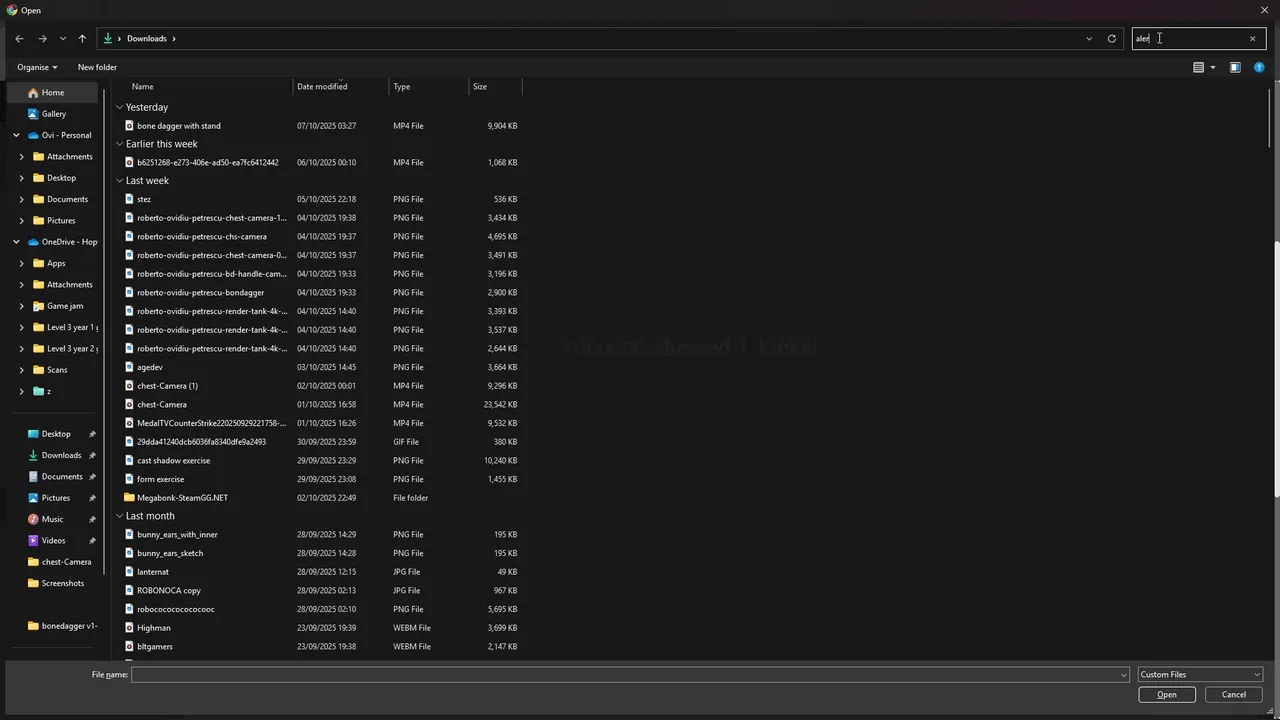Collapse the Last week group
Viewport: 1280px width, 720px height.
click(x=119, y=181)
